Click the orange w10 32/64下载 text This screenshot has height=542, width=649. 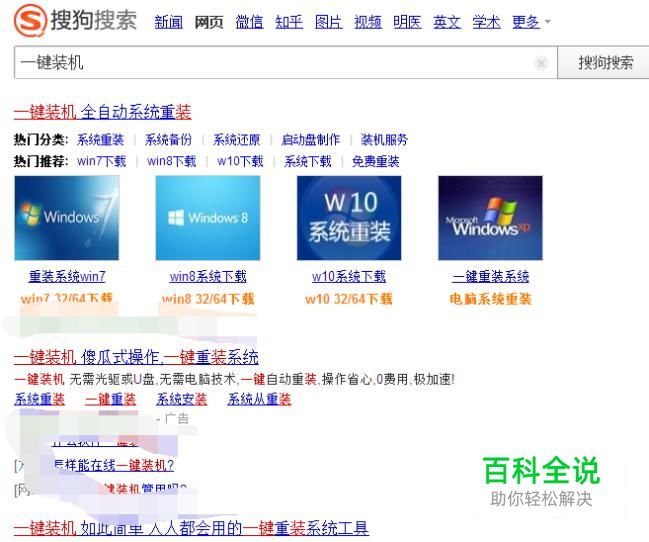349,299
